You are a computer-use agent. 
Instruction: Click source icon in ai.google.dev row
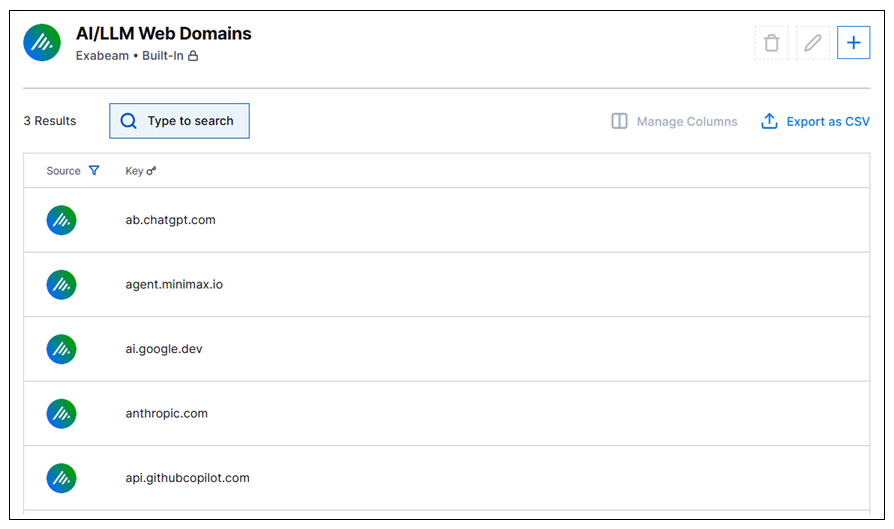point(62,349)
